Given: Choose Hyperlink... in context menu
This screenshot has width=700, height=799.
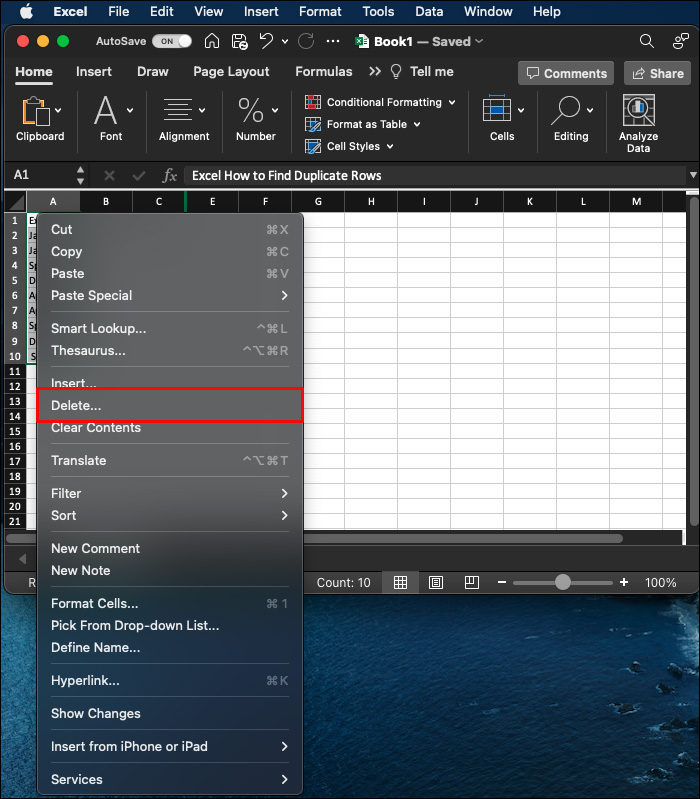Looking at the screenshot, I should click(170, 680).
